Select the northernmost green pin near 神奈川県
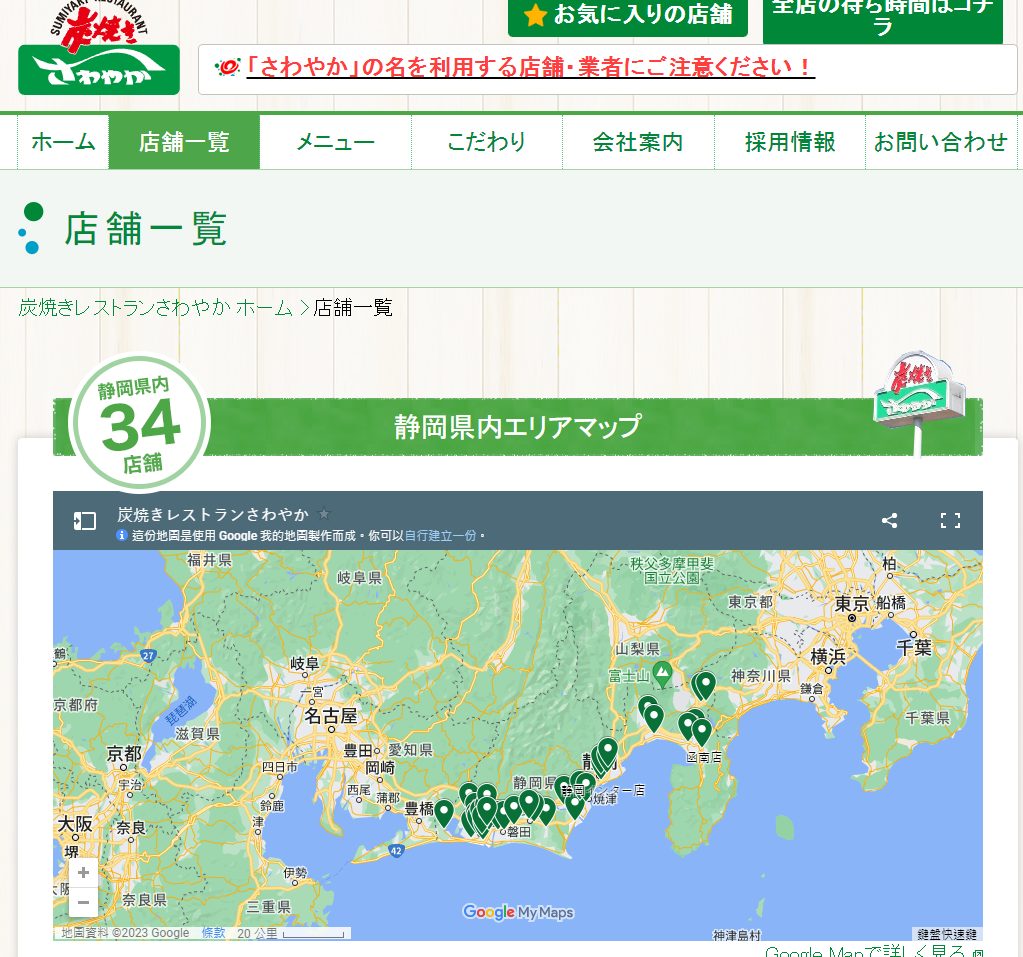 [705, 686]
